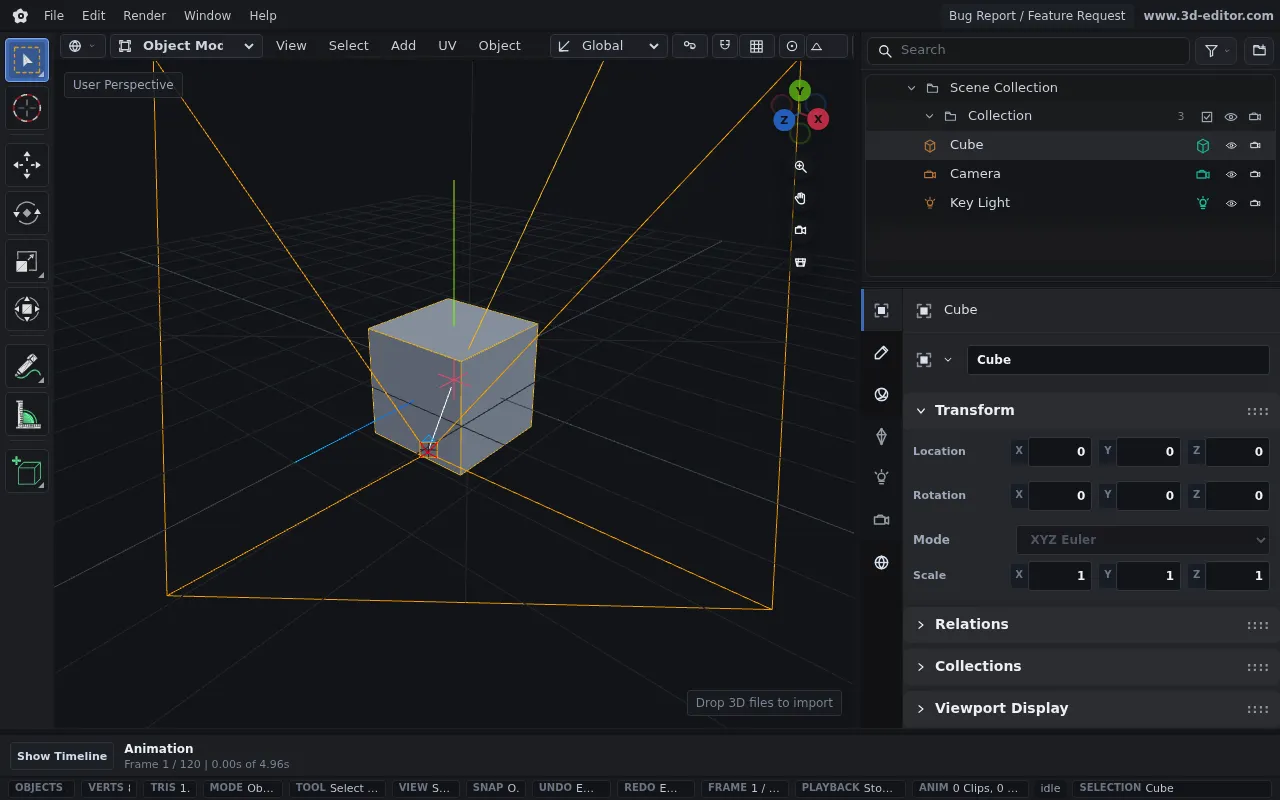Open Bug Report / Feature Request link
Viewport: 1280px width, 800px height.
pyautogui.click(x=1037, y=15)
